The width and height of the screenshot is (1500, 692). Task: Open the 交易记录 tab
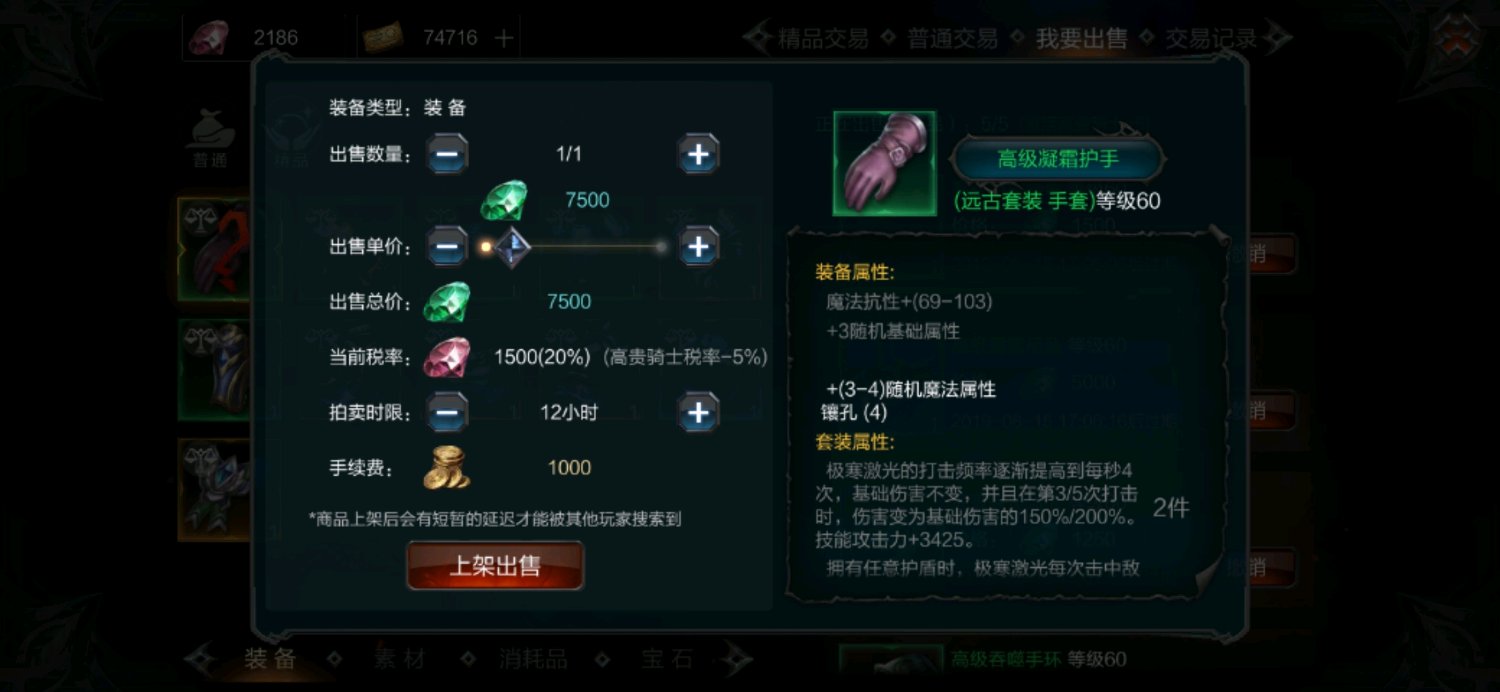point(1210,39)
